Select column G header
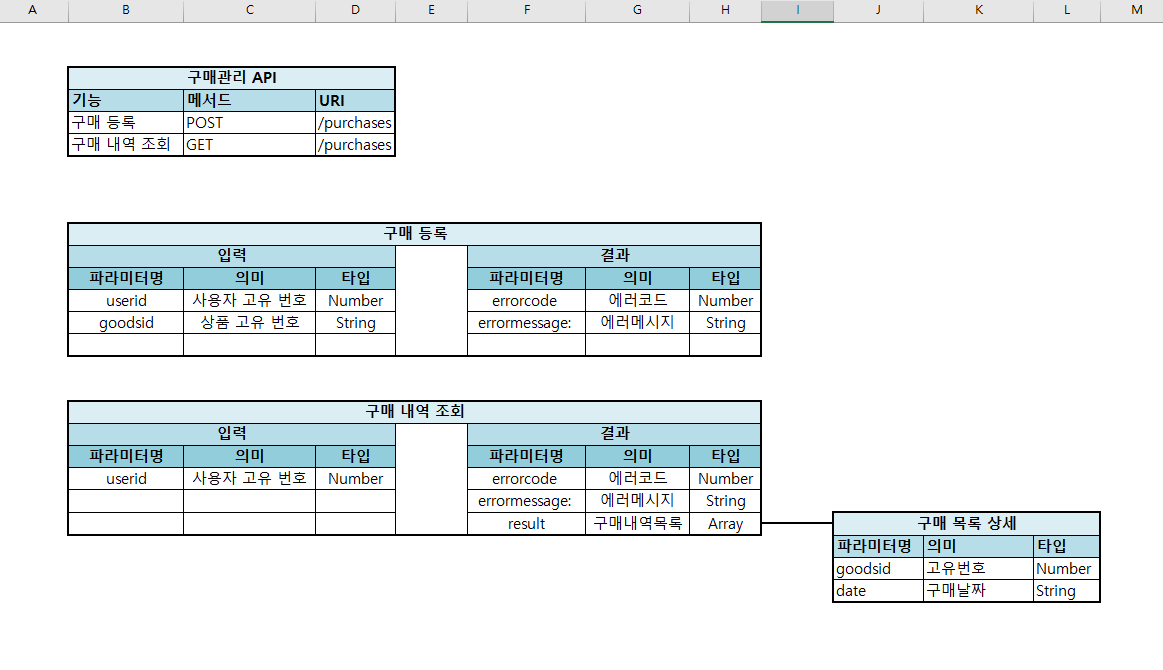The image size is (1163, 670). (x=637, y=10)
